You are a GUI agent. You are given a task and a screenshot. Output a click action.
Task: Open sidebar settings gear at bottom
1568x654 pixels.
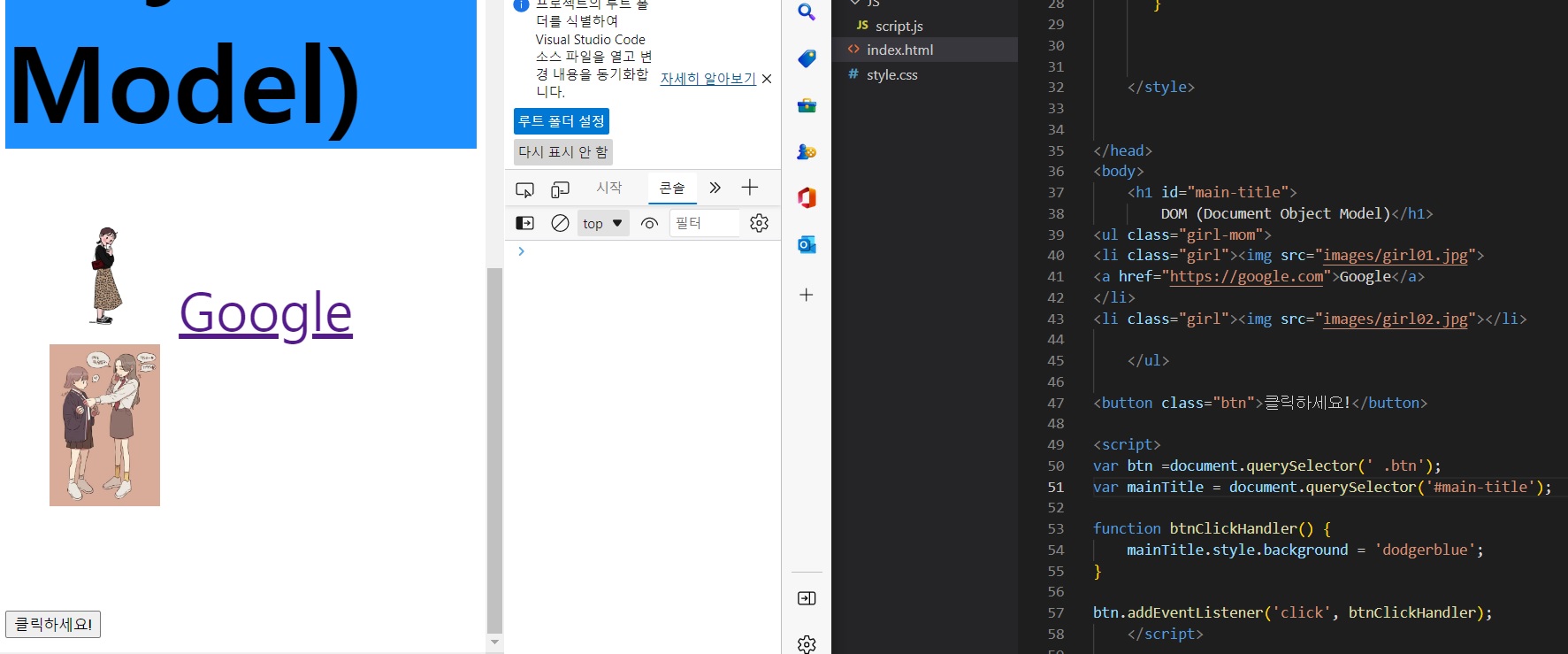[x=807, y=644]
